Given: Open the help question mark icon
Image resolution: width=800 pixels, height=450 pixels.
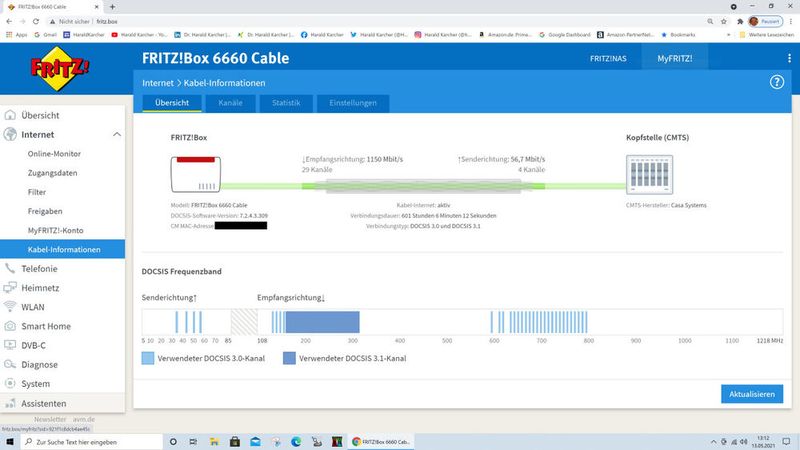Looking at the screenshot, I should (777, 82).
